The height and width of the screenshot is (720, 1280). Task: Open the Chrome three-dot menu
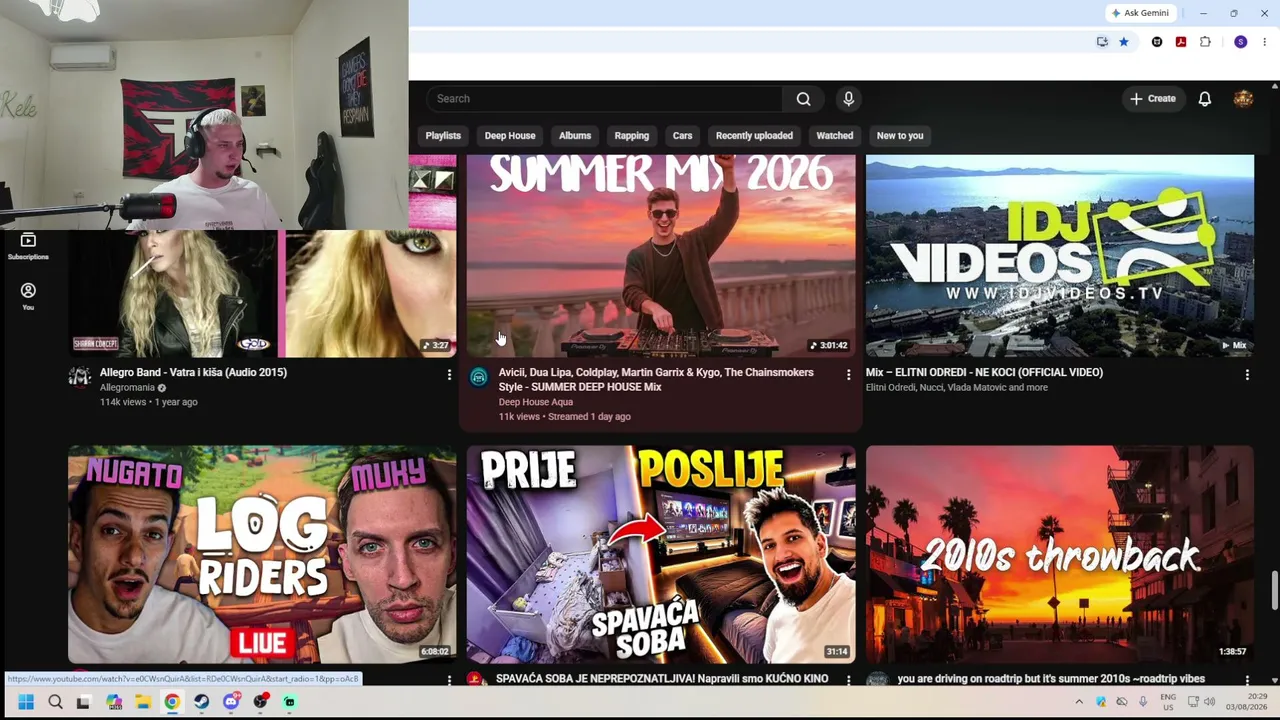(1264, 42)
